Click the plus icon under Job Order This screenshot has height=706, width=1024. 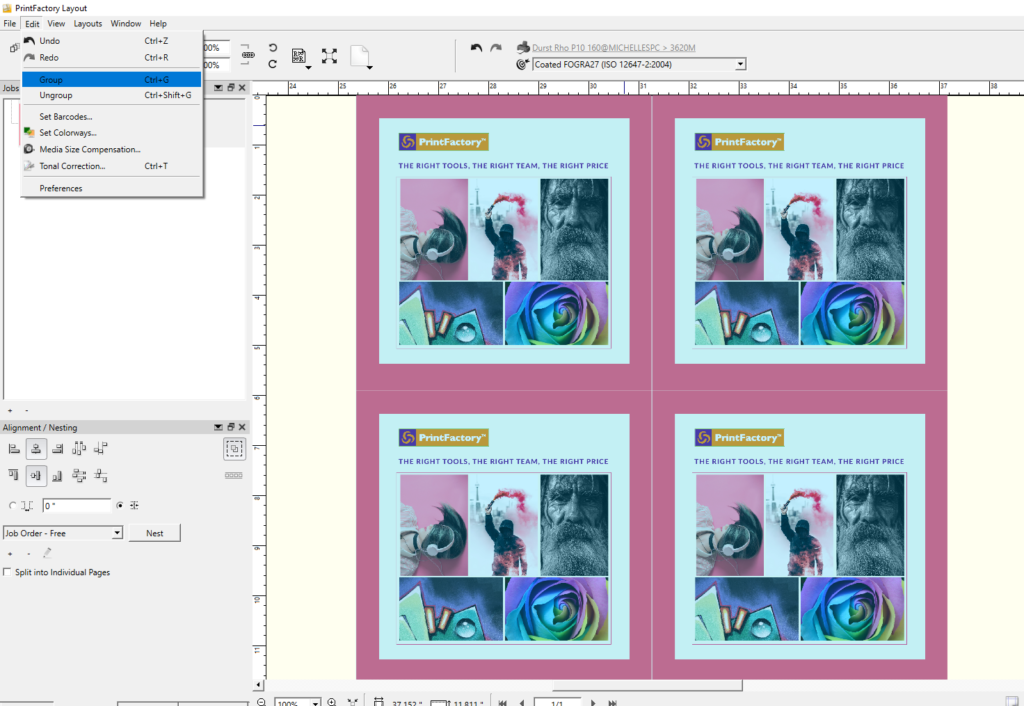(10, 554)
